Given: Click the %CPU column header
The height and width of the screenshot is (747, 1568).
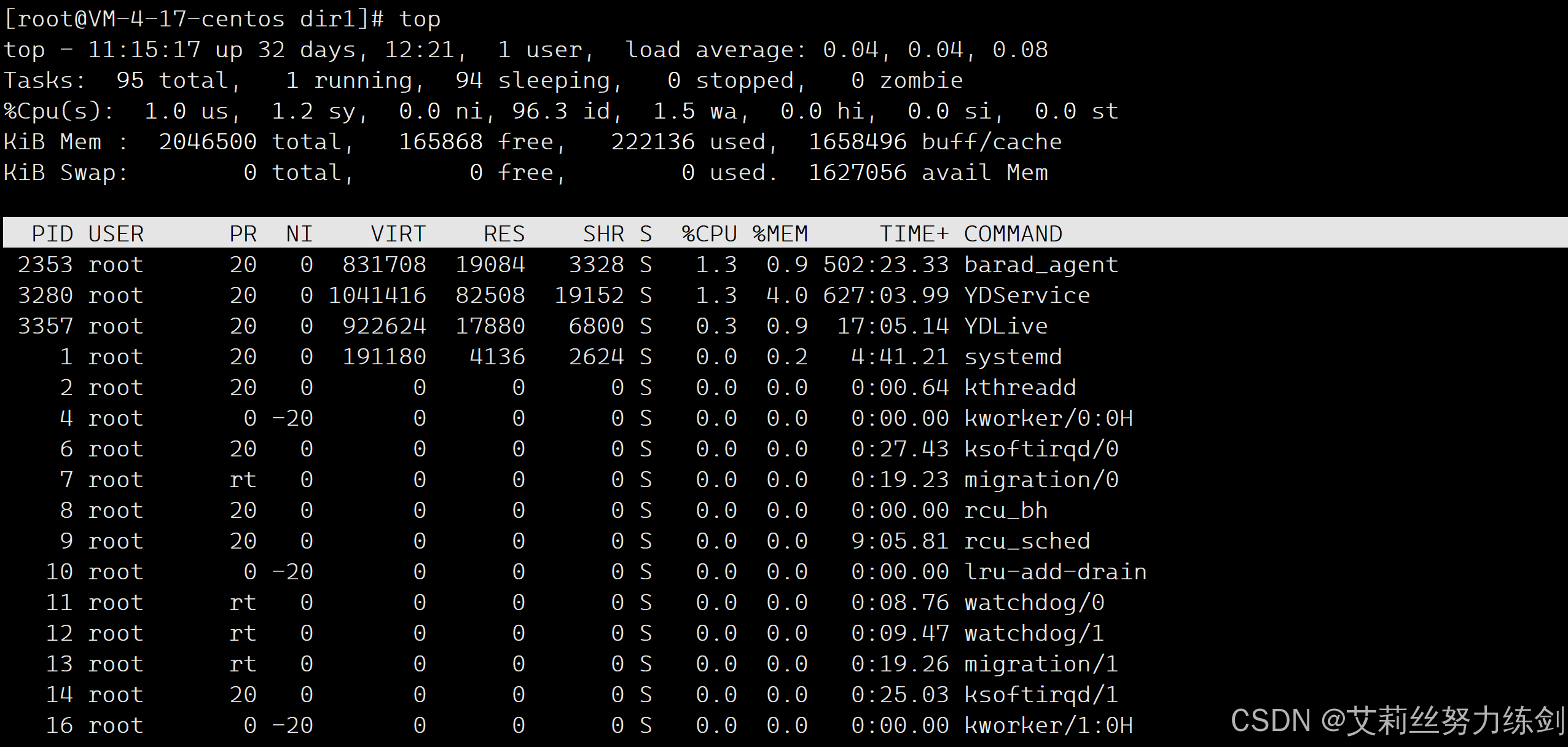Looking at the screenshot, I should point(708,234).
